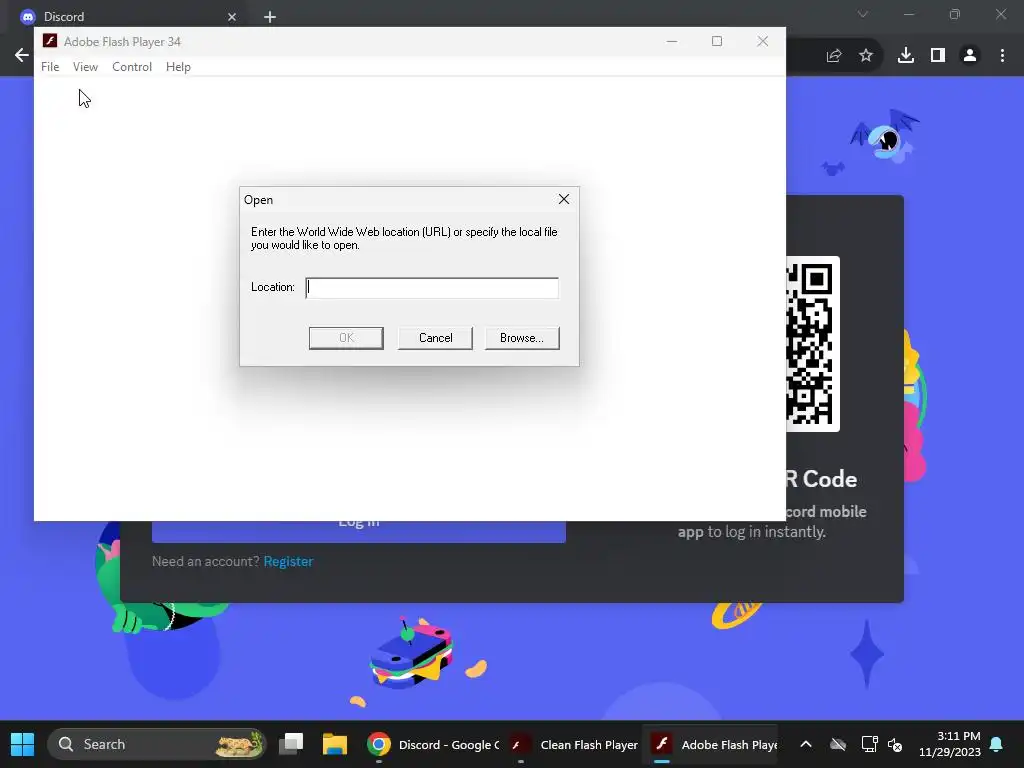This screenshot has width=1024, height=768.
Task: Click the network tray icon
Action: 869,744
